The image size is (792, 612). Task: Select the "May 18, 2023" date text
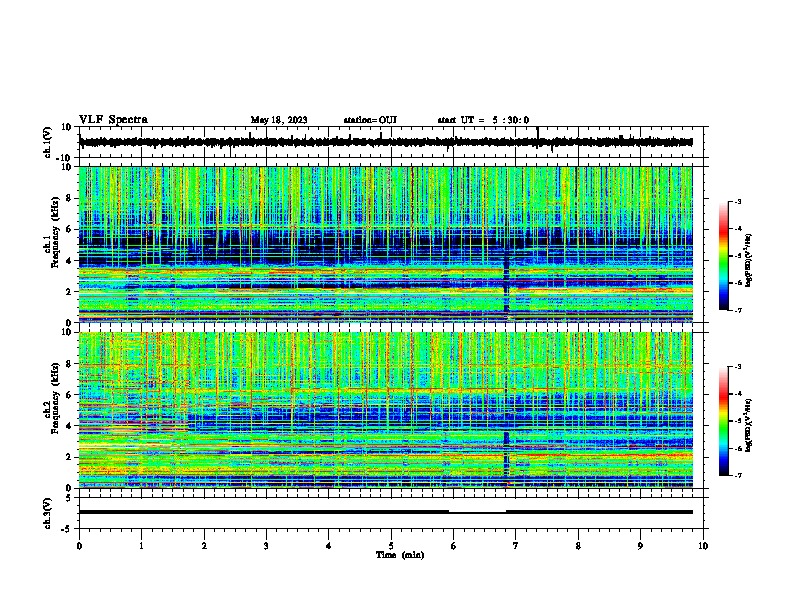click(279, 120)
